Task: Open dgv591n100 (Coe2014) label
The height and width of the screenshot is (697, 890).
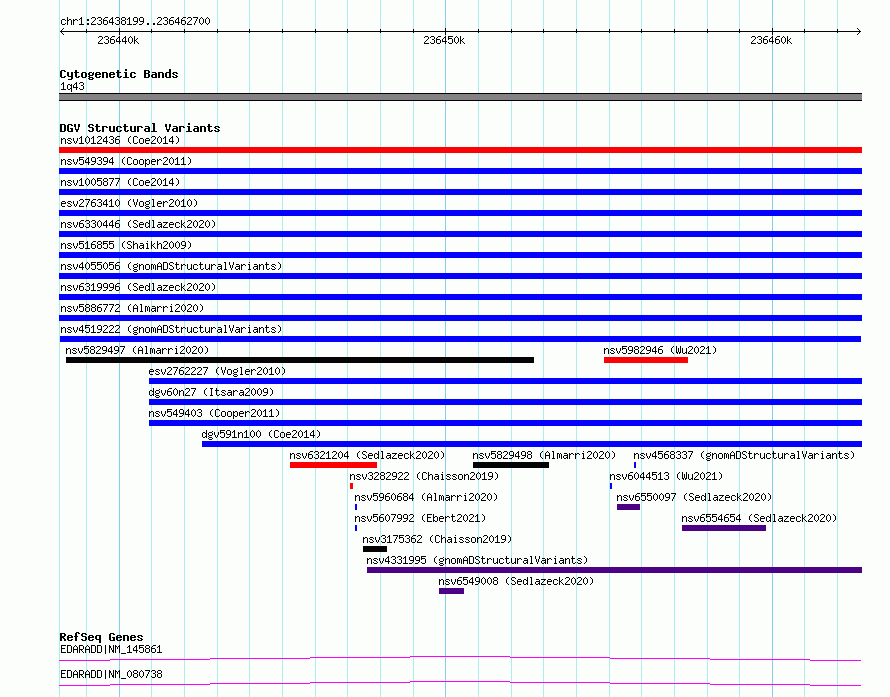Action: tap(261, 434)
